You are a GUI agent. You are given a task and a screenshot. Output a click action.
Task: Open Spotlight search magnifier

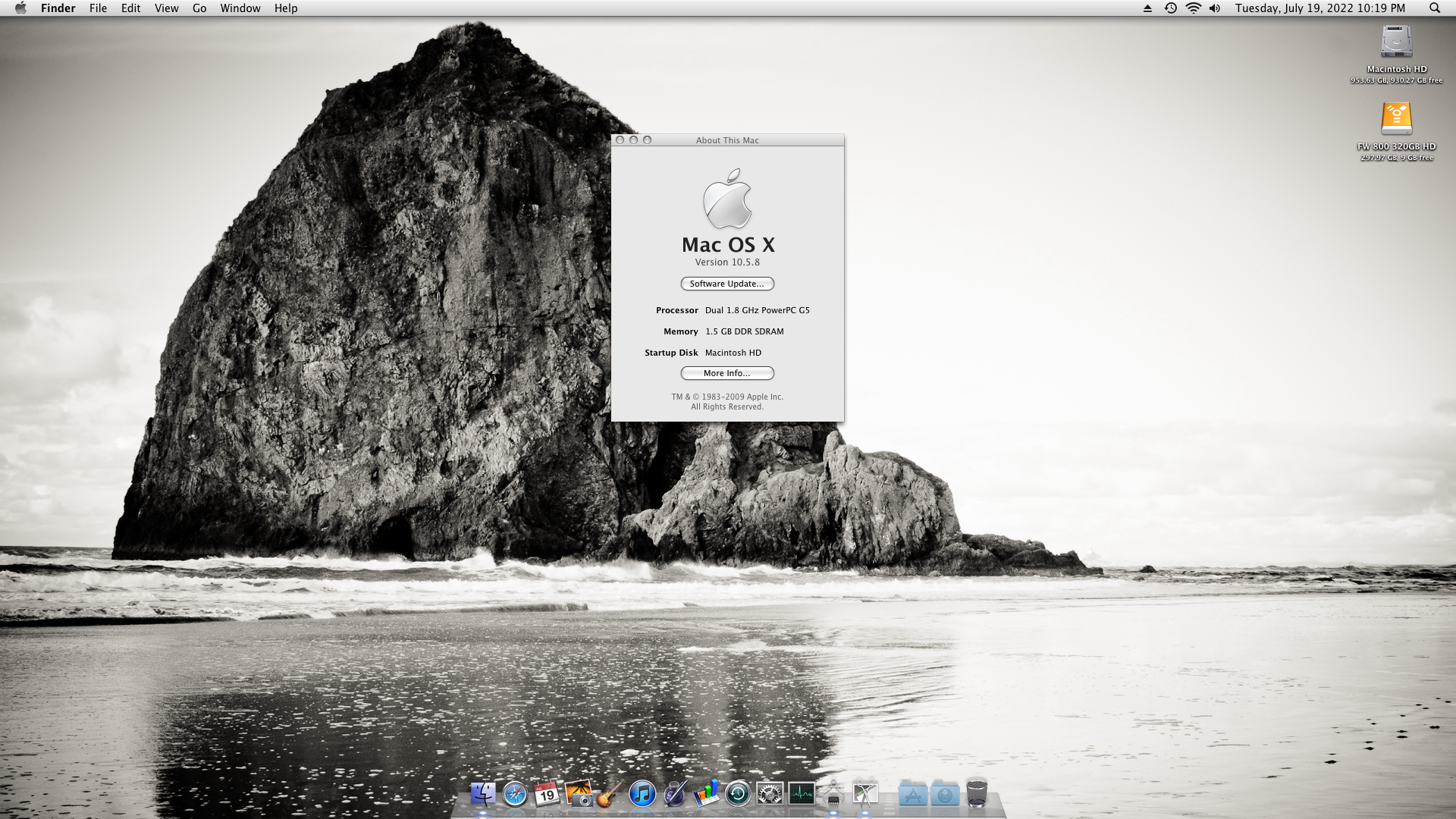click(x=1435, y=8)
